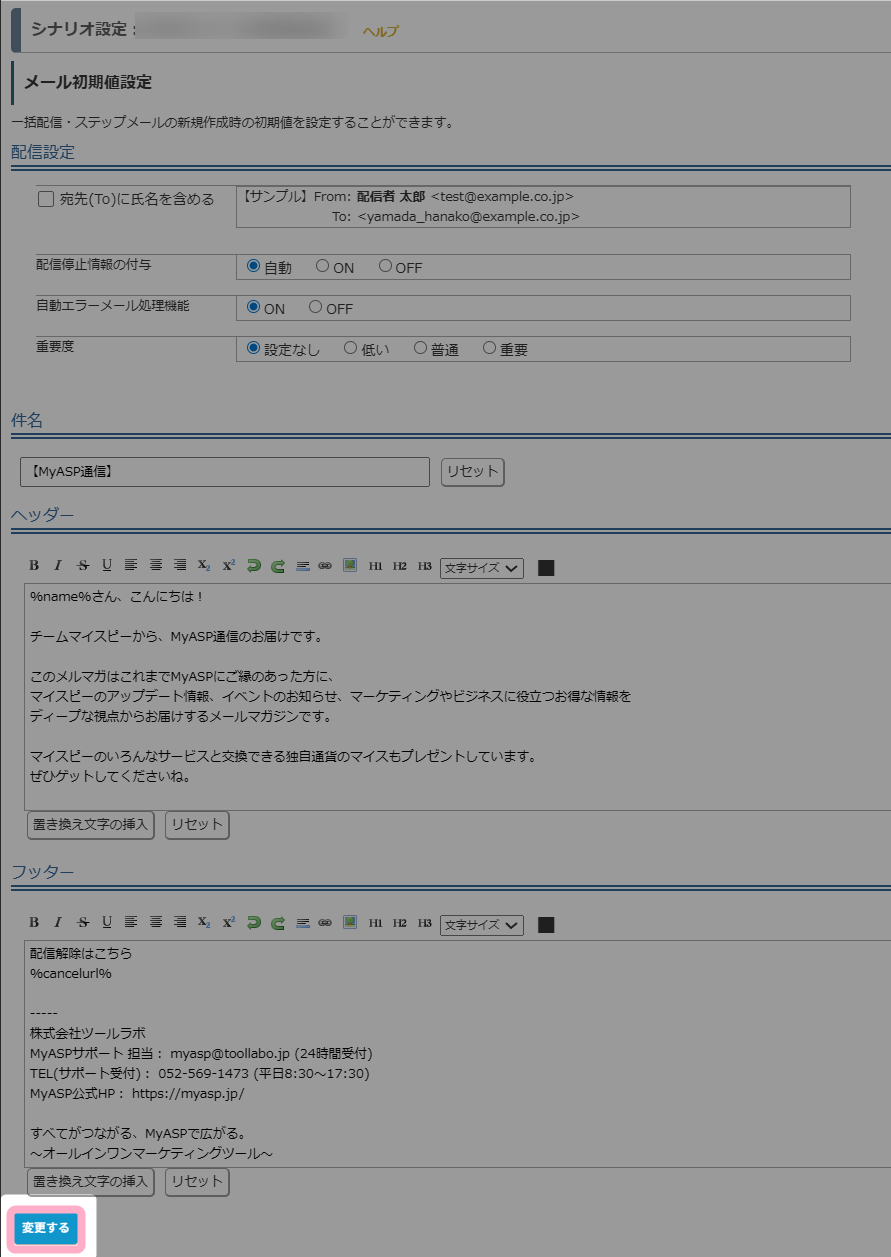
Task: Turn 自動エラーメール処理機能 to OFF
Action: pos(316,308)
